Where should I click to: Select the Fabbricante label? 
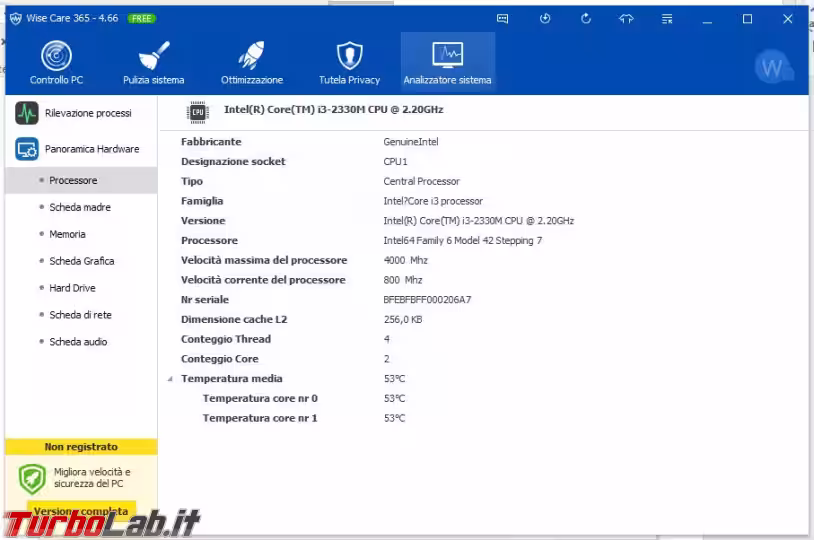(211, 142)
